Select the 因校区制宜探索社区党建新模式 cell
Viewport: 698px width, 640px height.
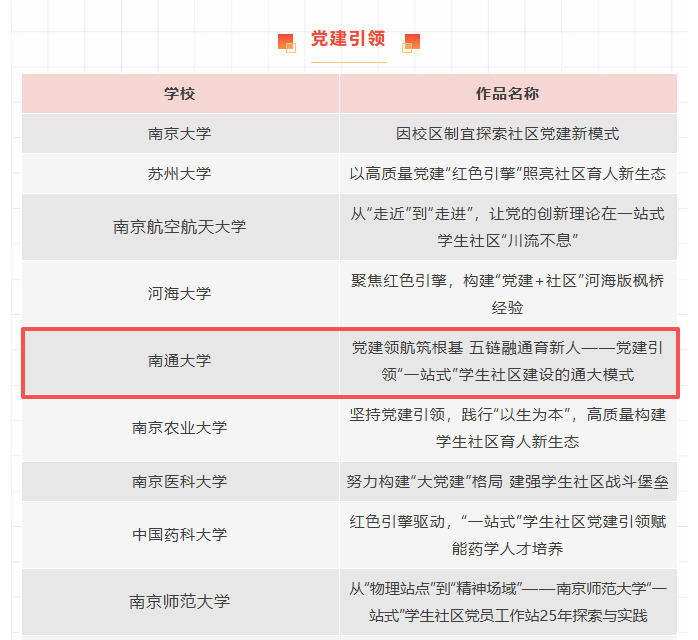click(x=507, y=134)
